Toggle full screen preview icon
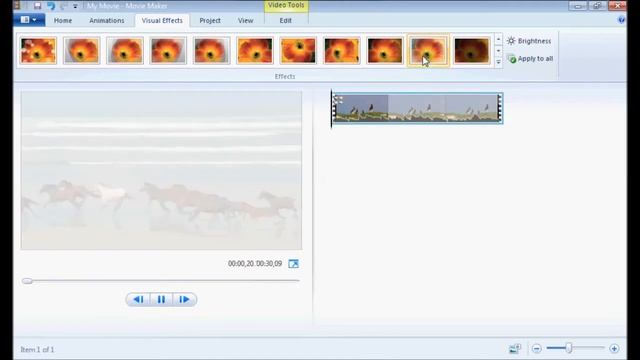 [x=293, y=264]
